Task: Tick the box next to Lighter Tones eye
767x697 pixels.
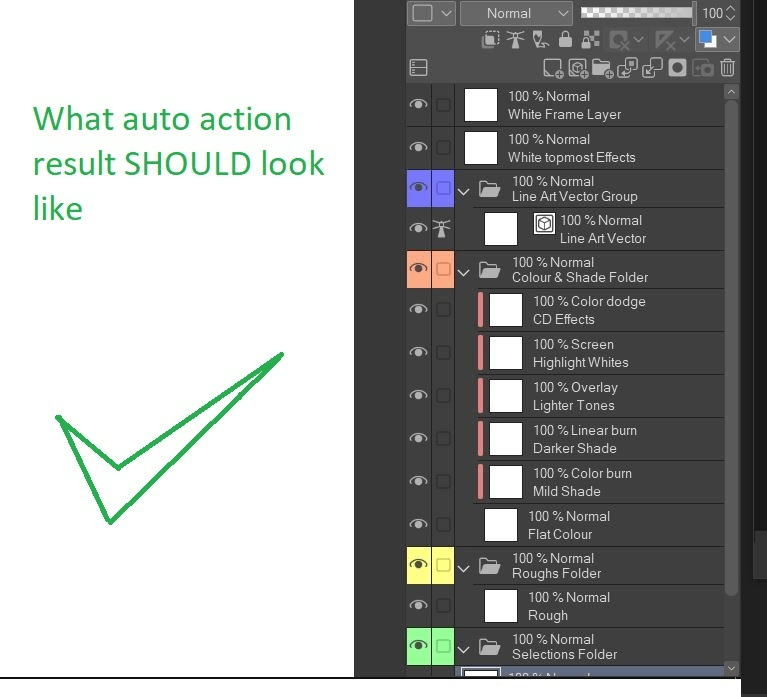Action: 443,395
